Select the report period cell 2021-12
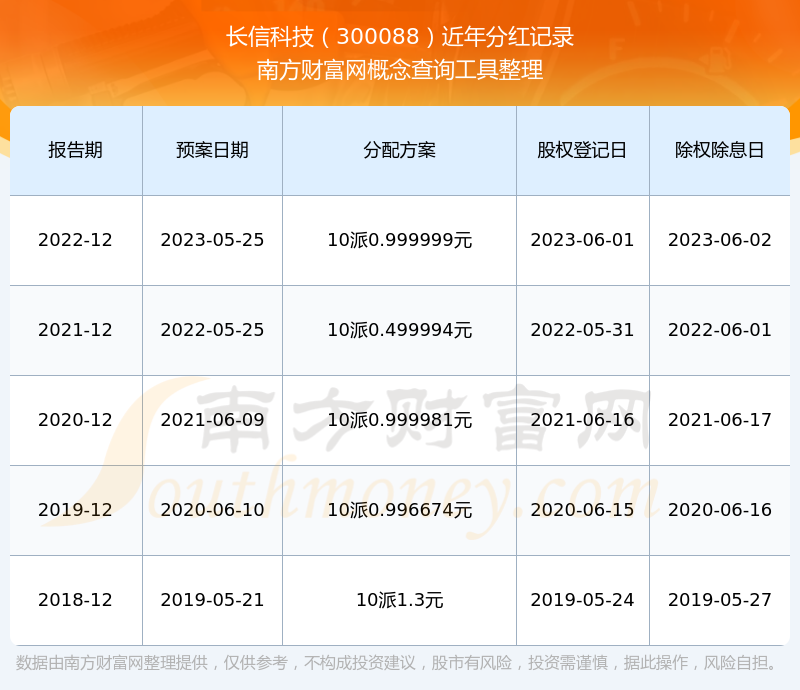Screen dimensions: 800x690 (76, 330)
